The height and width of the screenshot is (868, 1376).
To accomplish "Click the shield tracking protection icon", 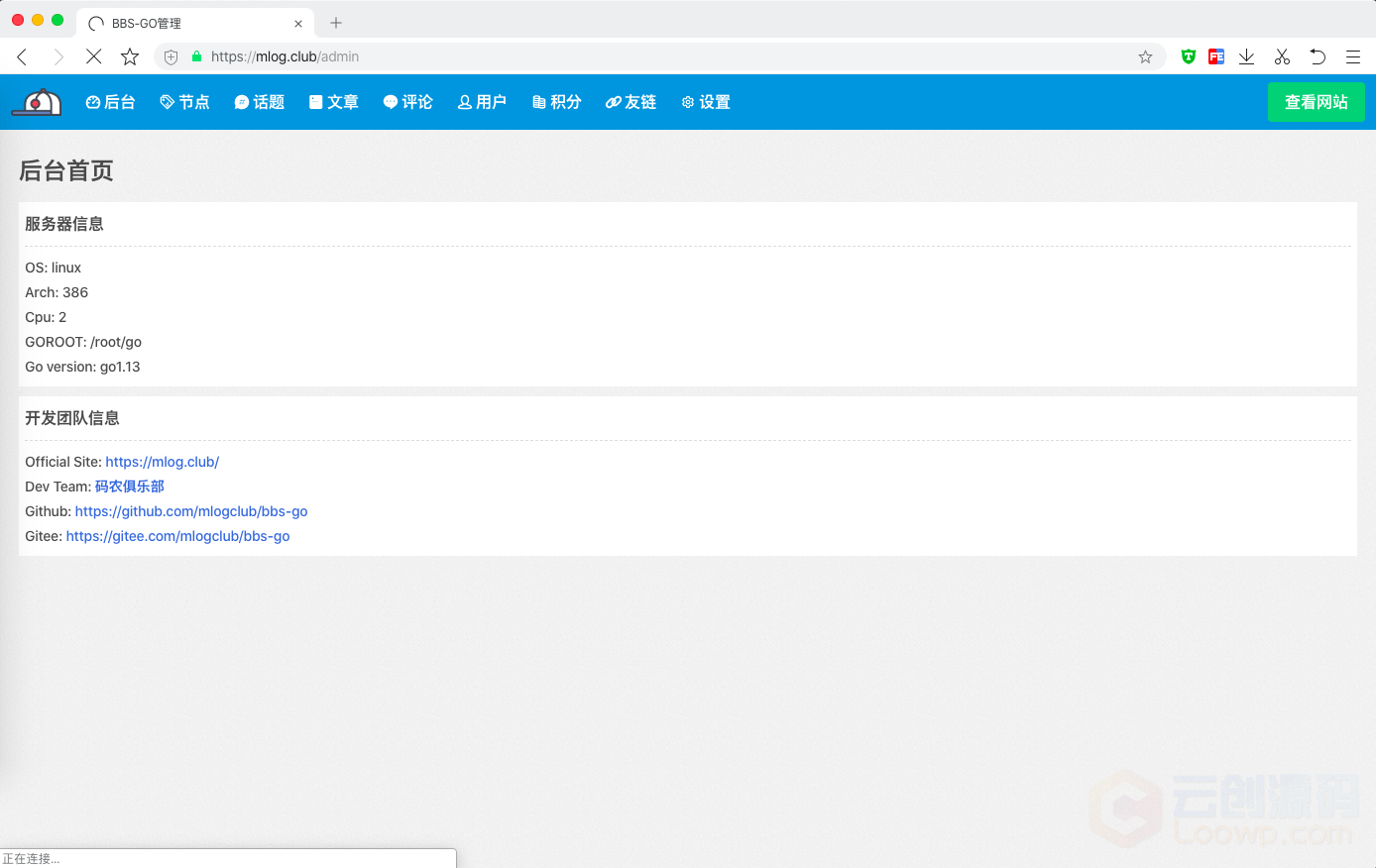I will [x=171, y=56].
